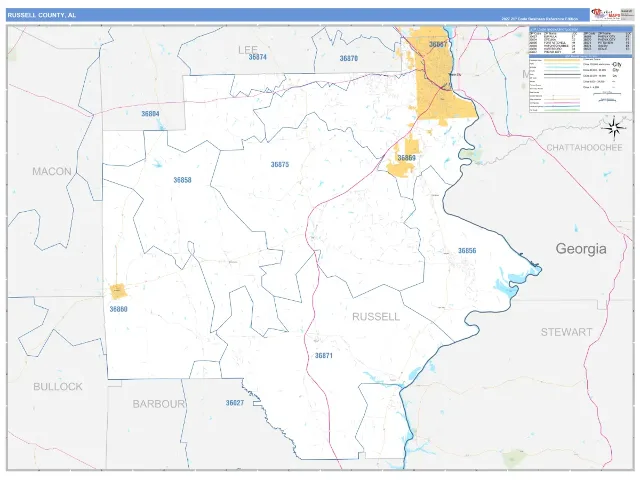Click the RUSSELL county label
This screenshot has height=480, width=640.
tap(376, 317)
